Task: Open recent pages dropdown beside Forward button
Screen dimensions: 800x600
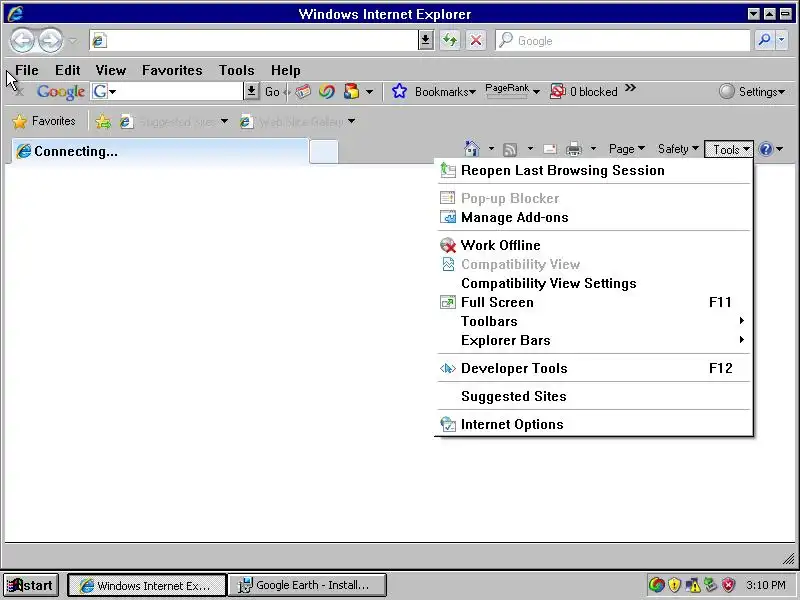Action: click(x=73, y=40)
